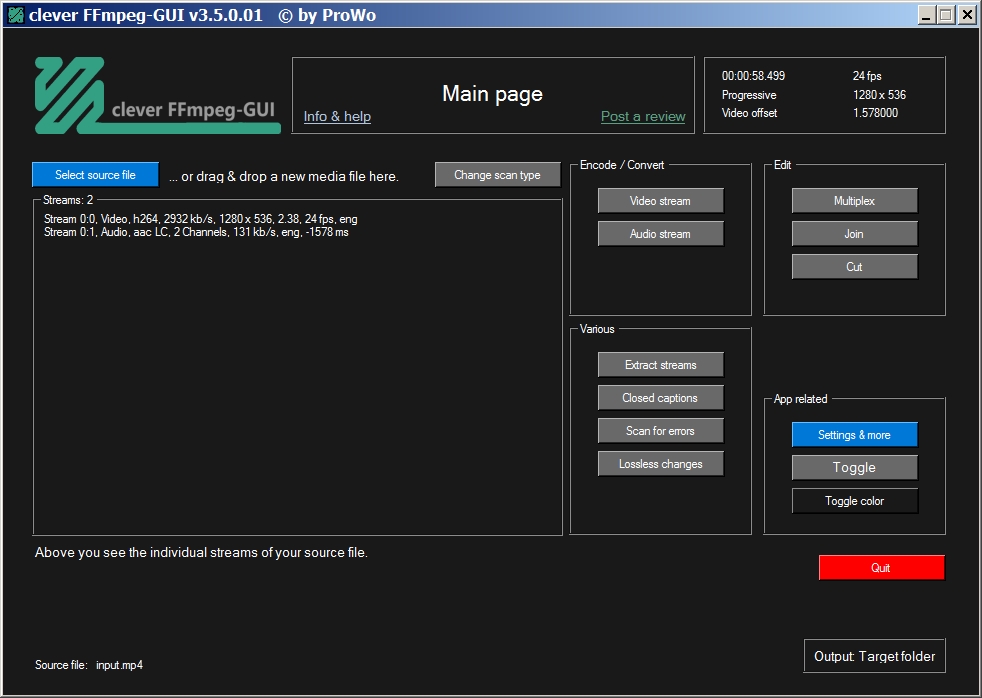
Task: Start Scan for errors
Action: tap(660, 431)
